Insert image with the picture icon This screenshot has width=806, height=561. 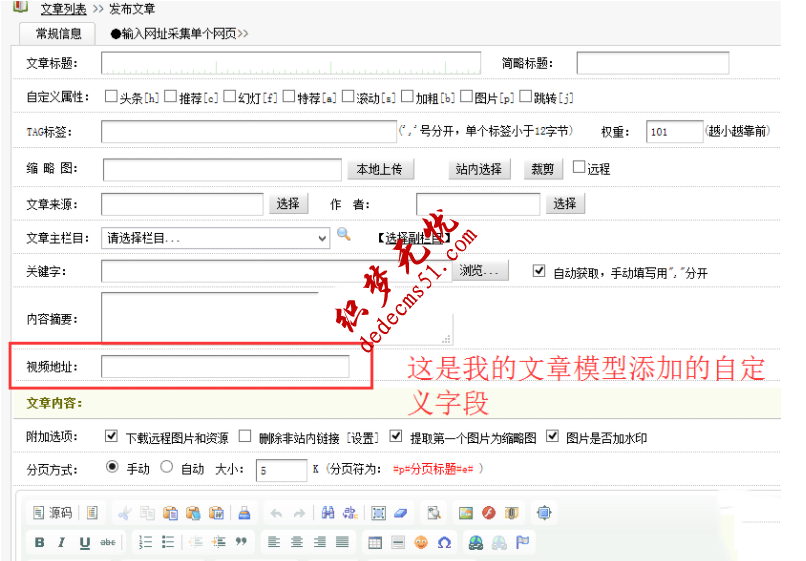(x=466, y=513)
